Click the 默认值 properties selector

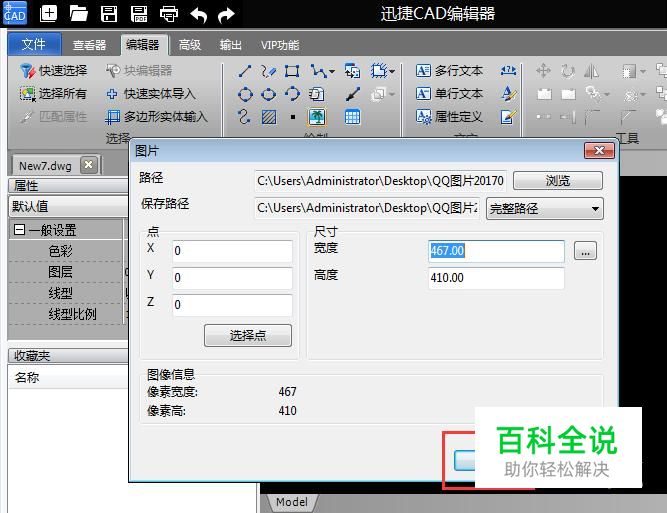click(x=68, y=207)
